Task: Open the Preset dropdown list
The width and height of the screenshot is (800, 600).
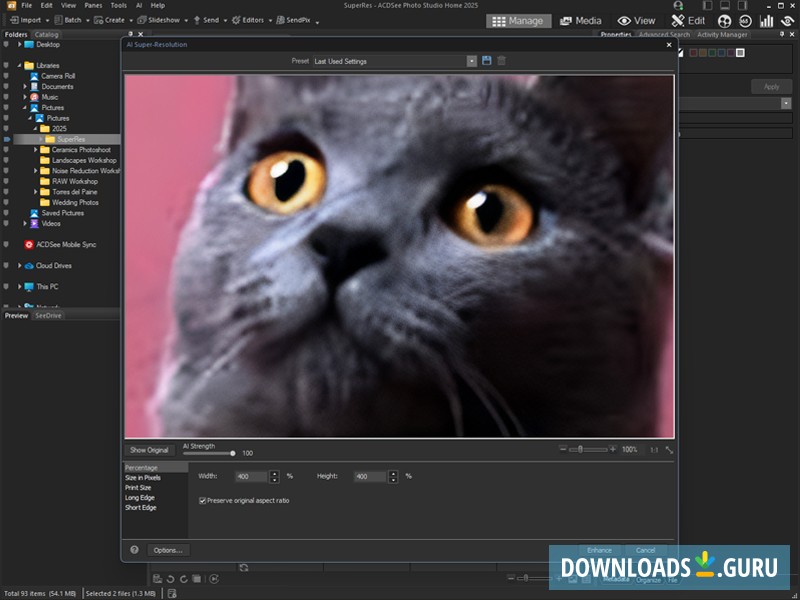Action: tap(471, 61)
